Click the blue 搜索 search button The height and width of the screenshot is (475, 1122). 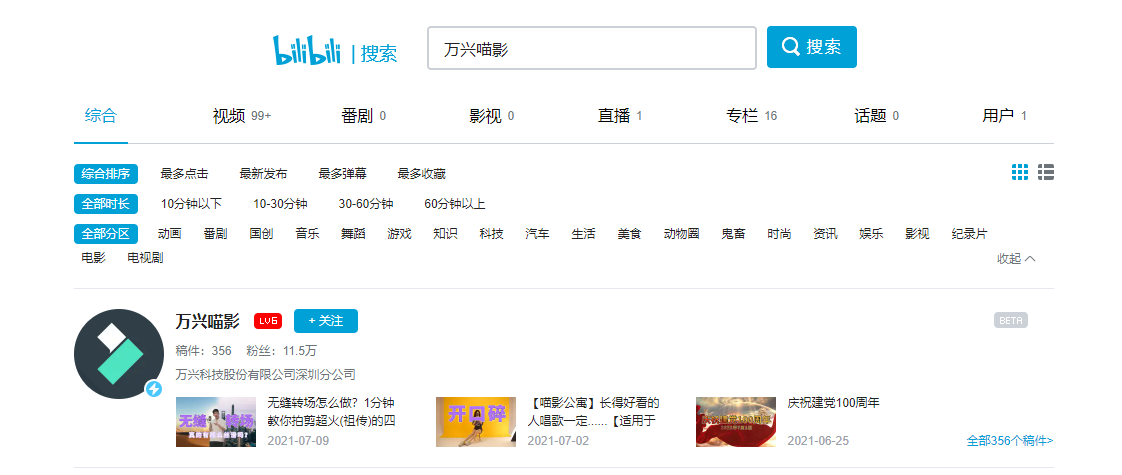click(x=811, y=47)
